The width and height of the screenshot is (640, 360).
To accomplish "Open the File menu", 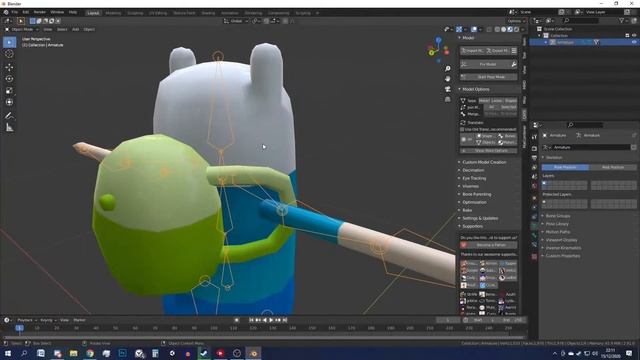I will click(x=15, y=13).
